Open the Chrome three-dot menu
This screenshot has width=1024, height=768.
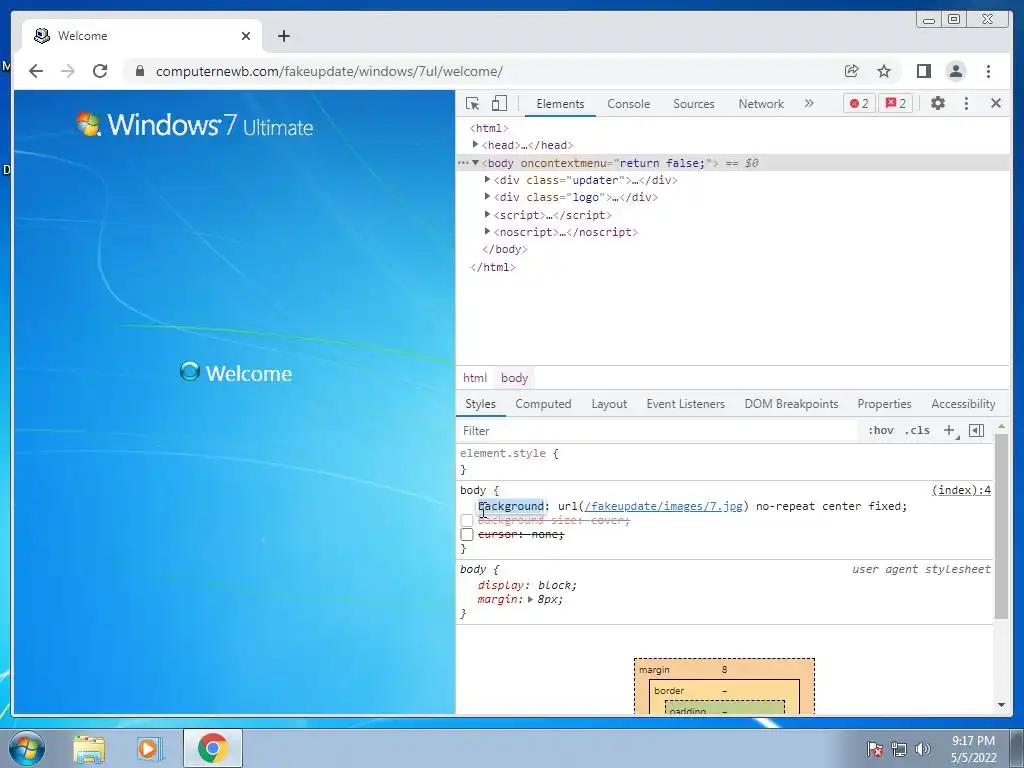click(x=988, y=71)
